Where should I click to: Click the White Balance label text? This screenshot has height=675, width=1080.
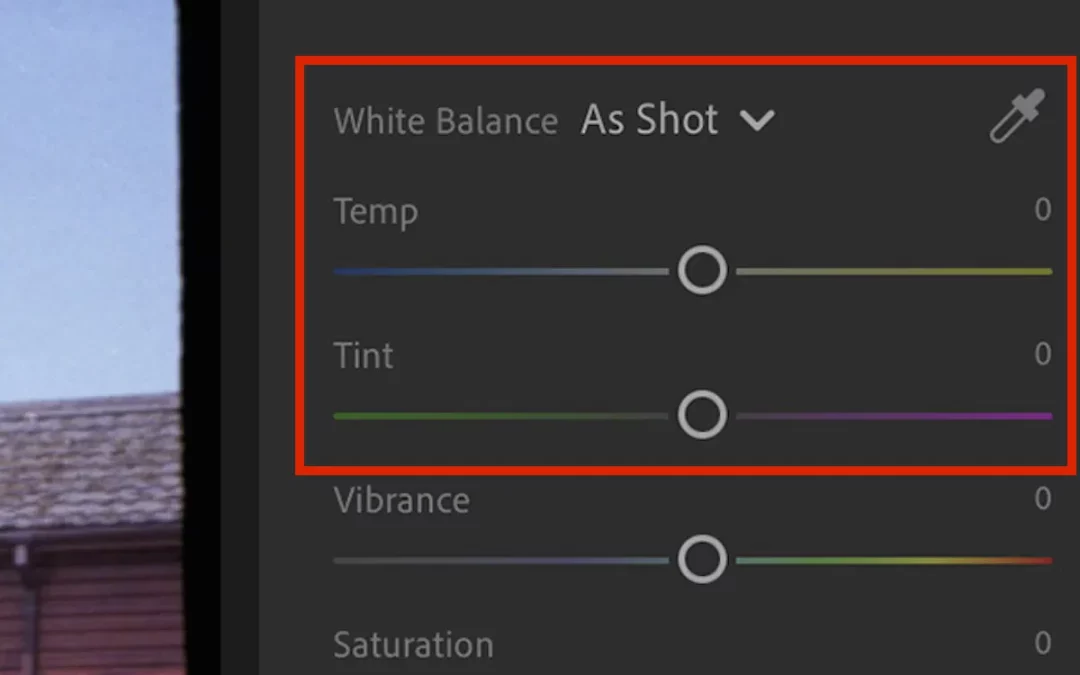pos(445,121)
